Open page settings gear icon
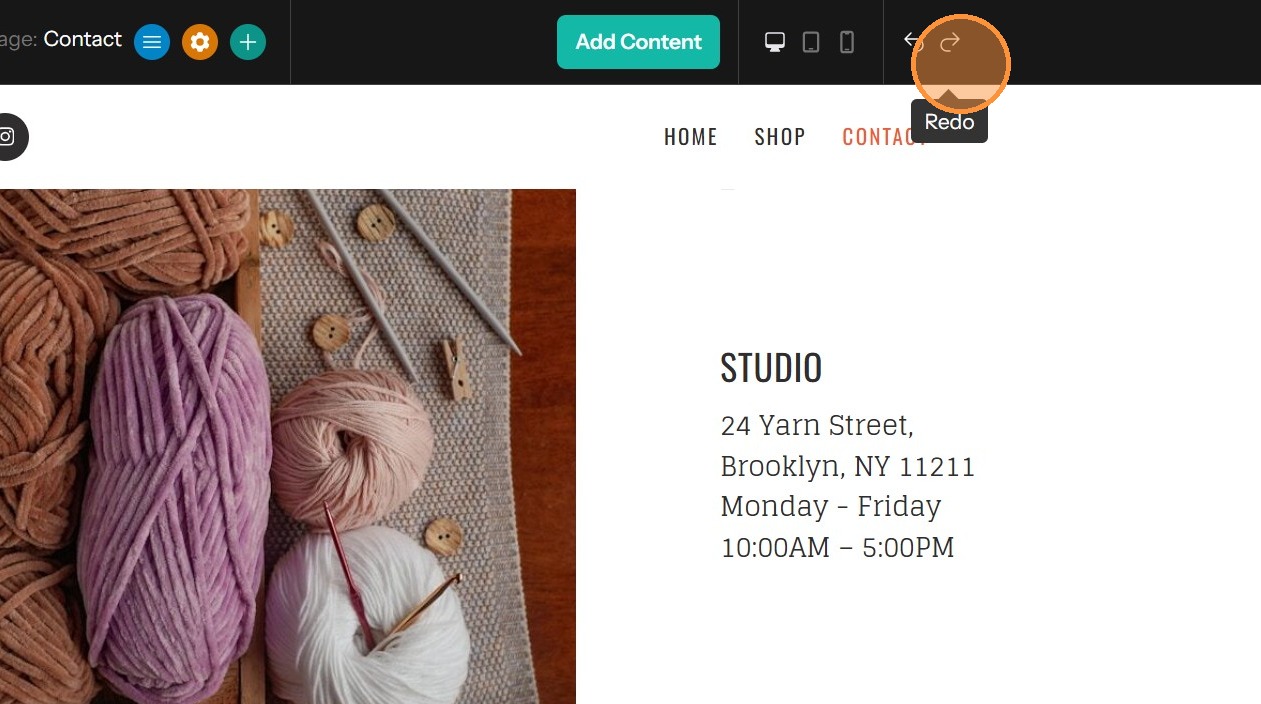Screen dimensions: 1261x704 click(200, 42)
